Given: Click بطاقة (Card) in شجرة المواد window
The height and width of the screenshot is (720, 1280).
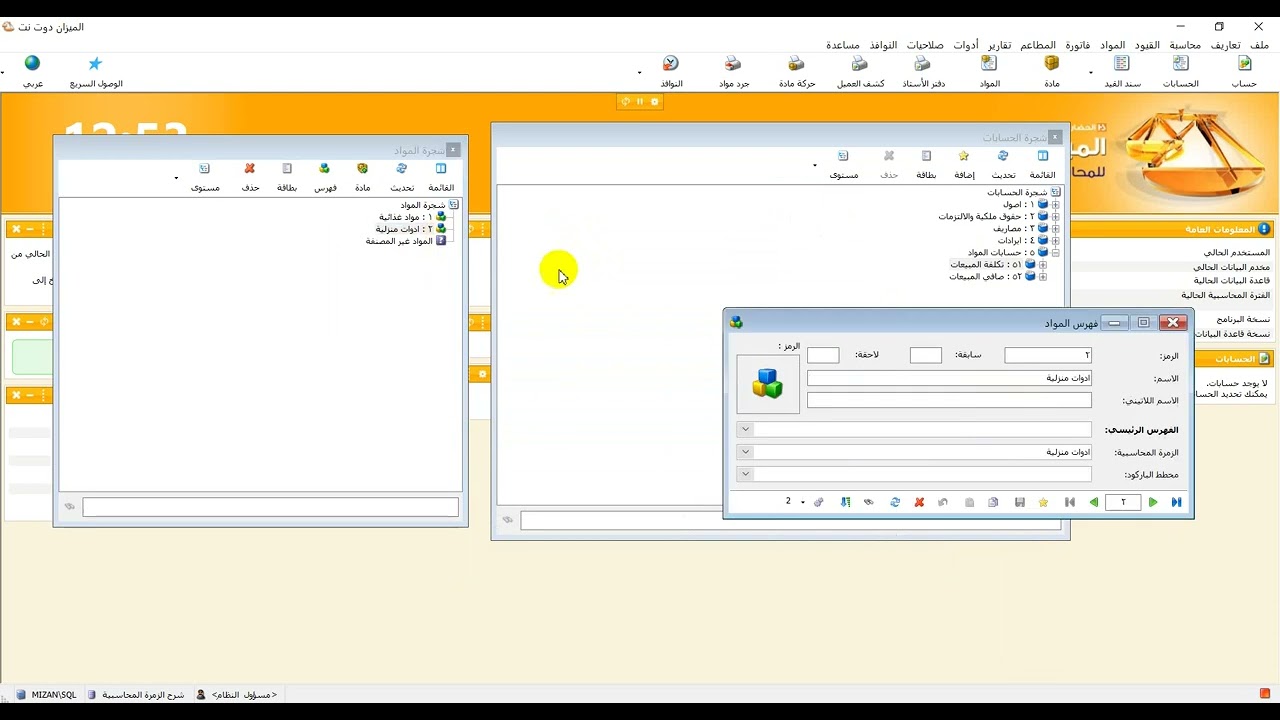Looking at the screenshot, I should click(x=287, y=178).
